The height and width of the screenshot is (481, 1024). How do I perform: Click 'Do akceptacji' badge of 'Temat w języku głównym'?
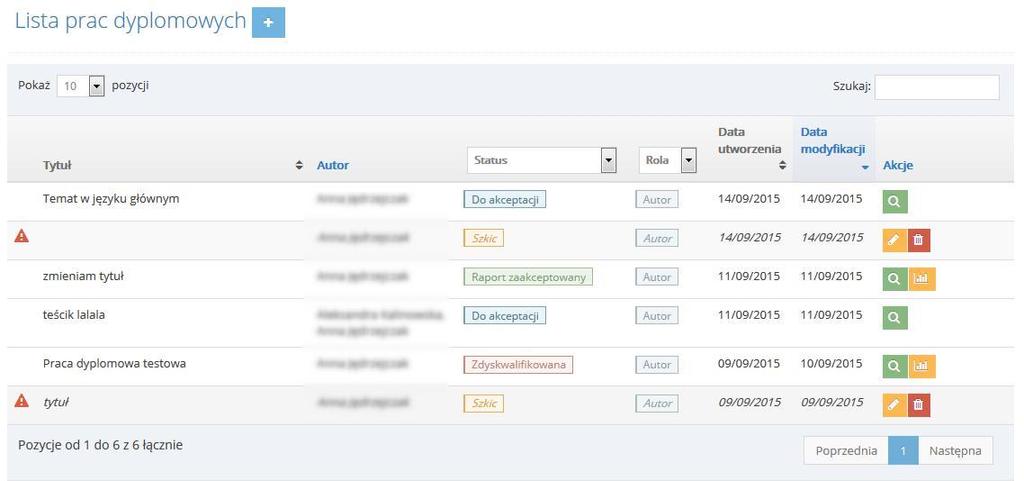[x=504, y=200]
